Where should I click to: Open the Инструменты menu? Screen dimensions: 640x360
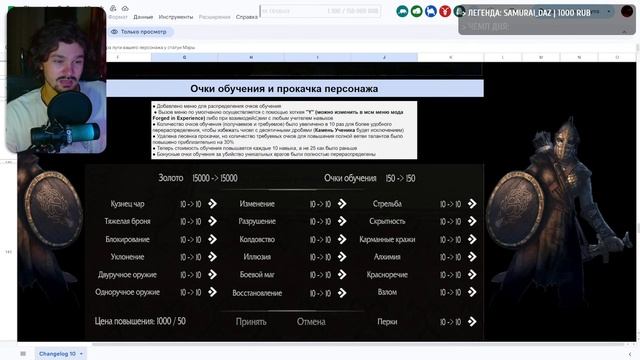click(176, 17)
